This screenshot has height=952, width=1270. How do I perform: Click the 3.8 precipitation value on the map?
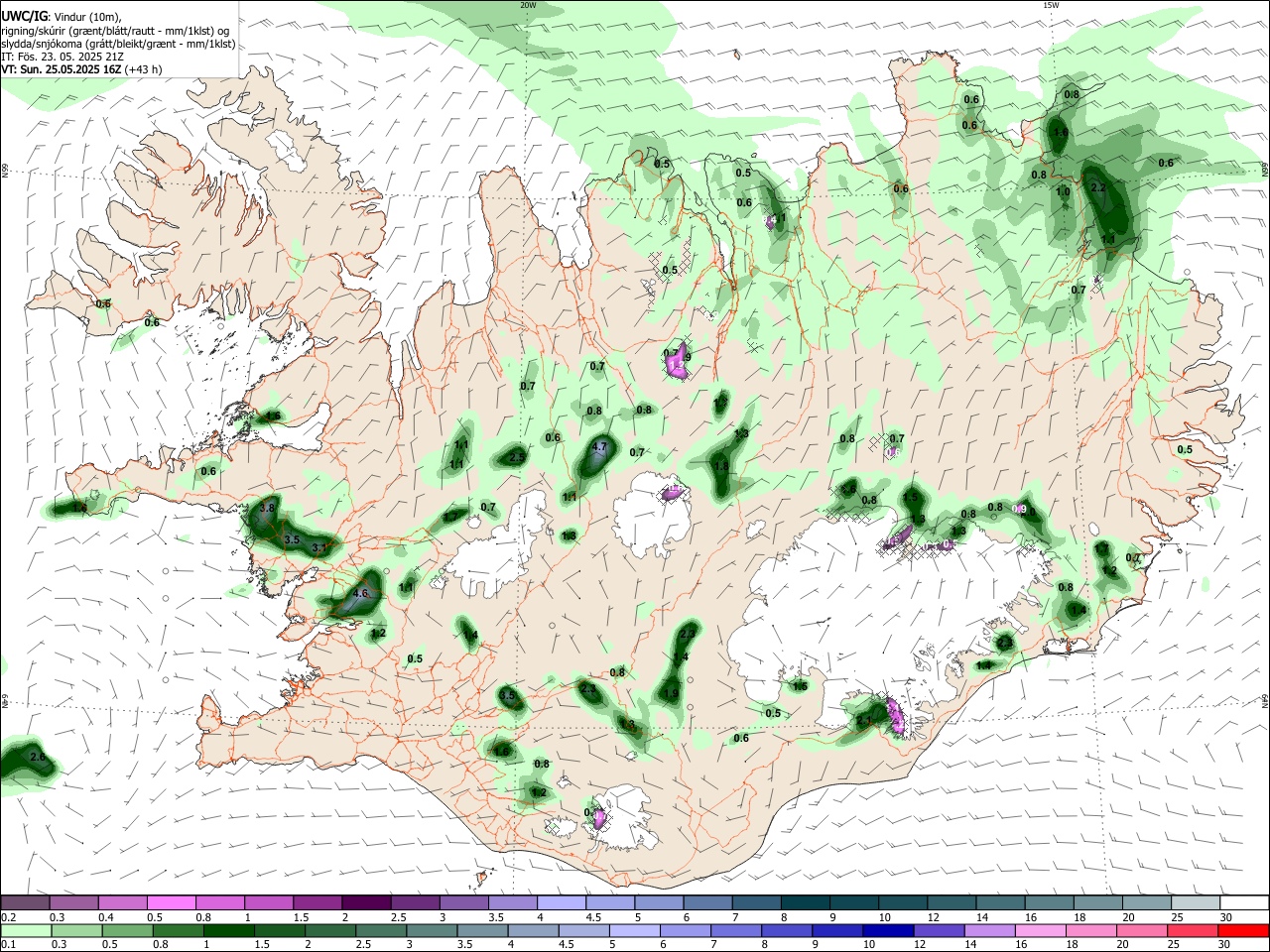point(267,508)
